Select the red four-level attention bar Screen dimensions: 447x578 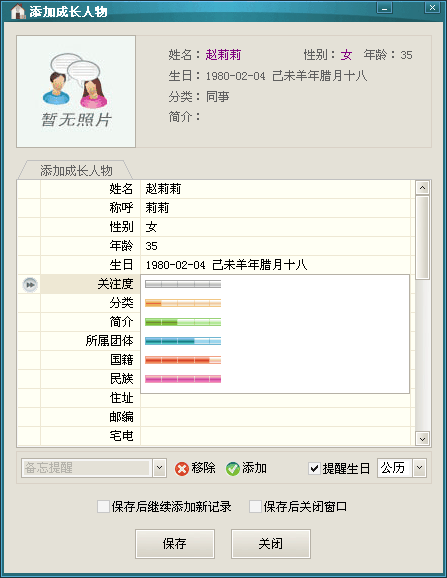coord(183,360)
